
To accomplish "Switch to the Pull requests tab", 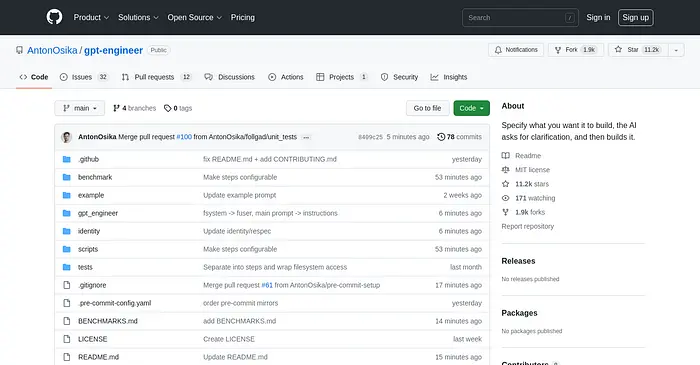I will [156, 77].
